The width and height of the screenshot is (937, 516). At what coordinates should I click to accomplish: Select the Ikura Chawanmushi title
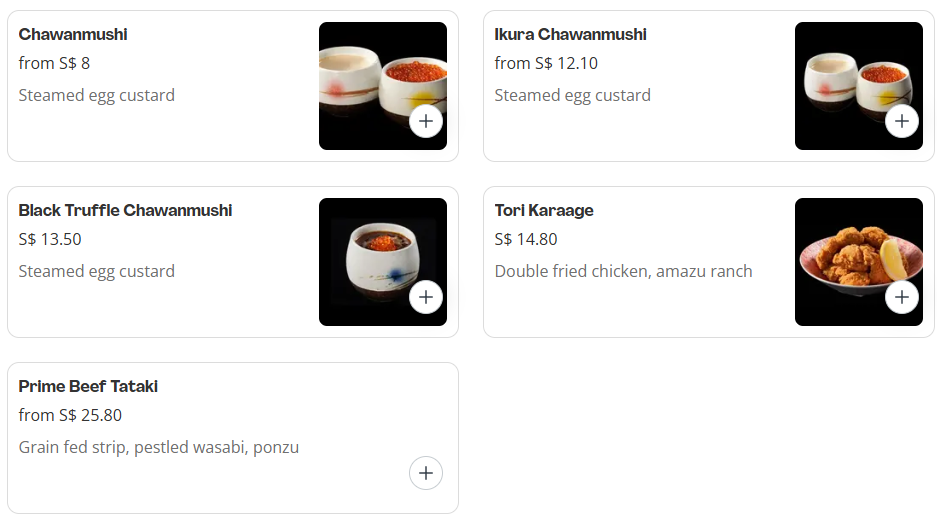pos(570,35)
